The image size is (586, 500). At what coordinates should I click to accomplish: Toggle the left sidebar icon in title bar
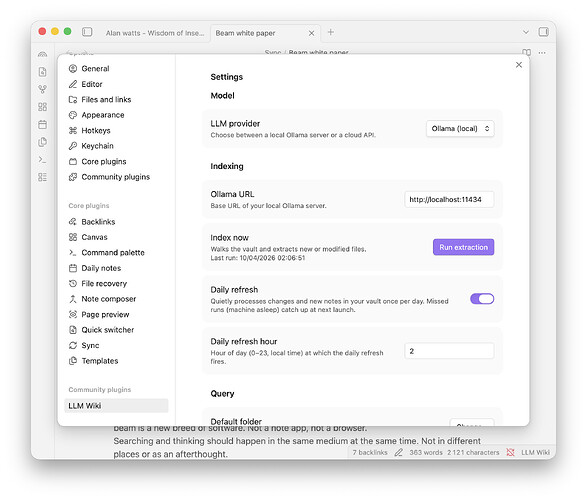[87, 32]
